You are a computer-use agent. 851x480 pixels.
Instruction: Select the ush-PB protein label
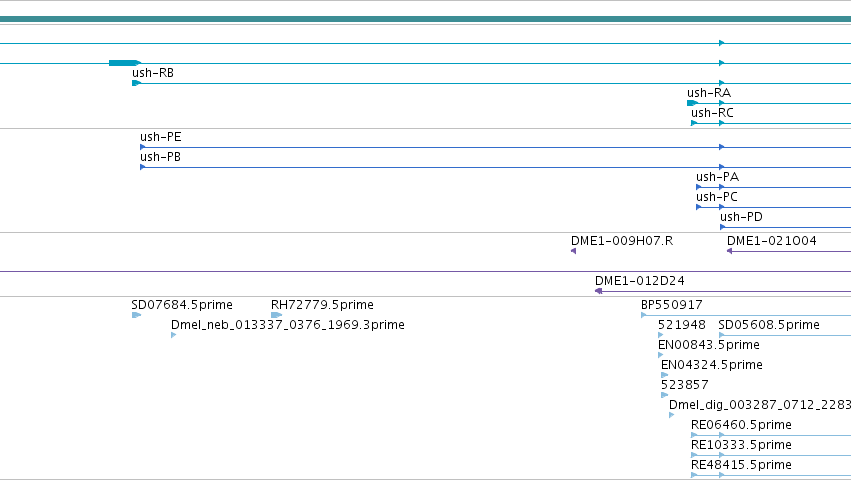pyautogui.click(x=160, y=157)
